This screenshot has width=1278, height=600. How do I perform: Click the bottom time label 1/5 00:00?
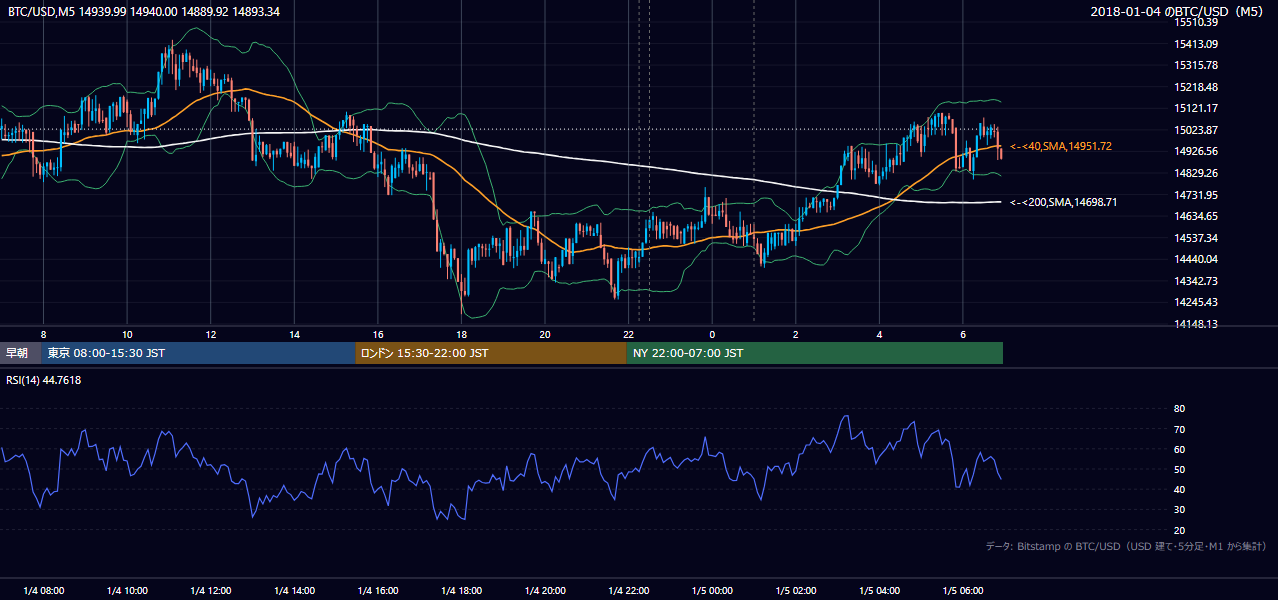click(x=712, y=590)
